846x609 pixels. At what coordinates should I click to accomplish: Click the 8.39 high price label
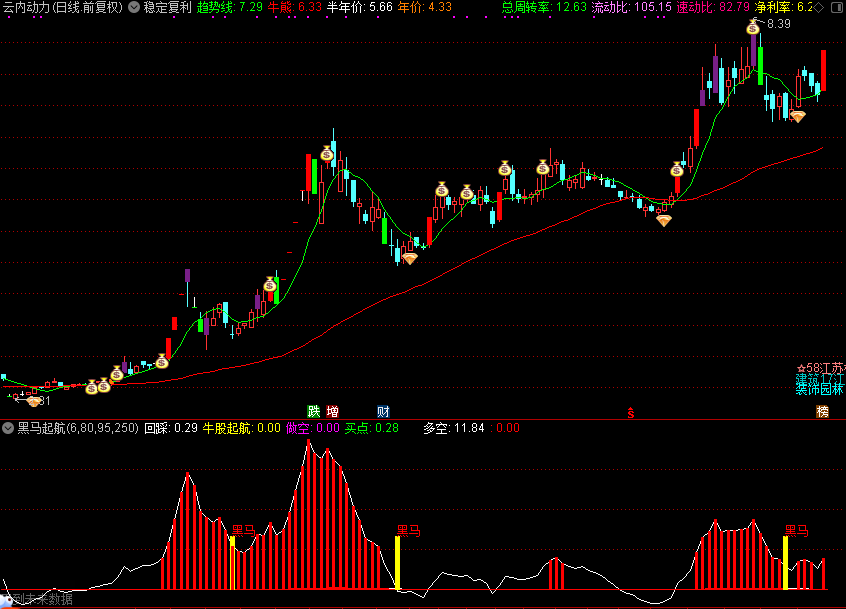(x=779, y=24)
